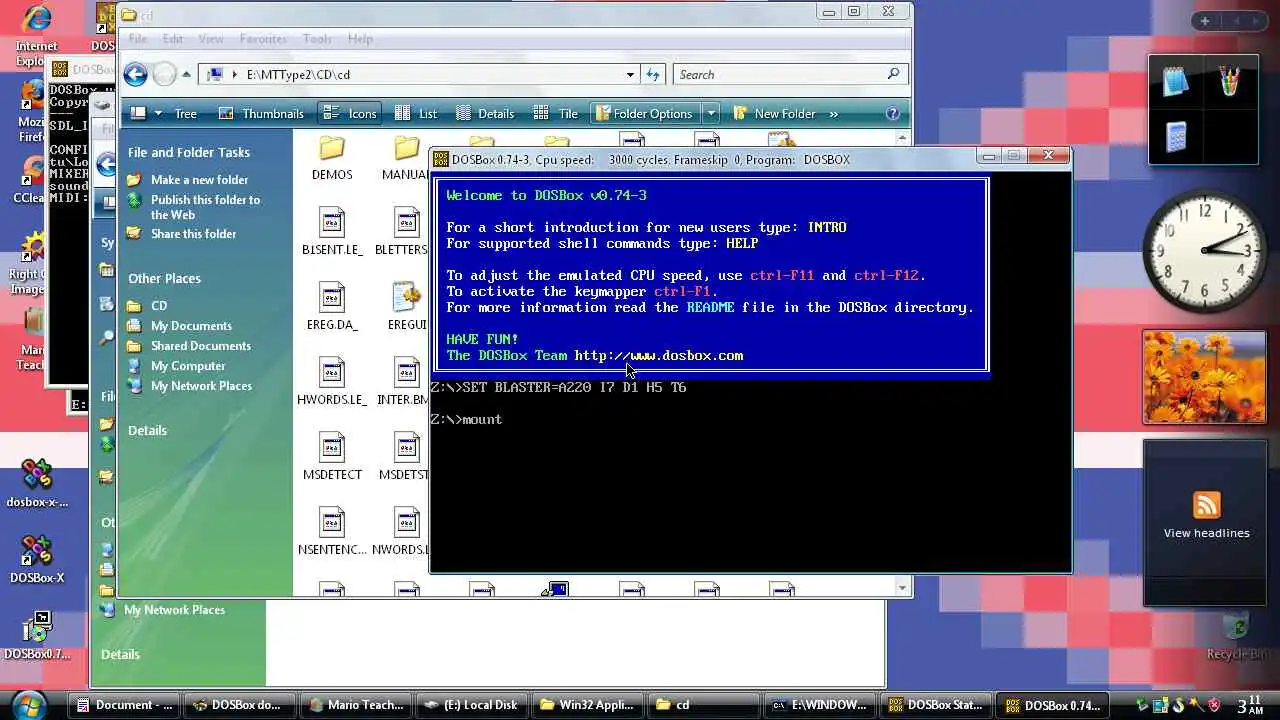
Task: Click View headlines text in gadget
Action: click(1206, 533)
